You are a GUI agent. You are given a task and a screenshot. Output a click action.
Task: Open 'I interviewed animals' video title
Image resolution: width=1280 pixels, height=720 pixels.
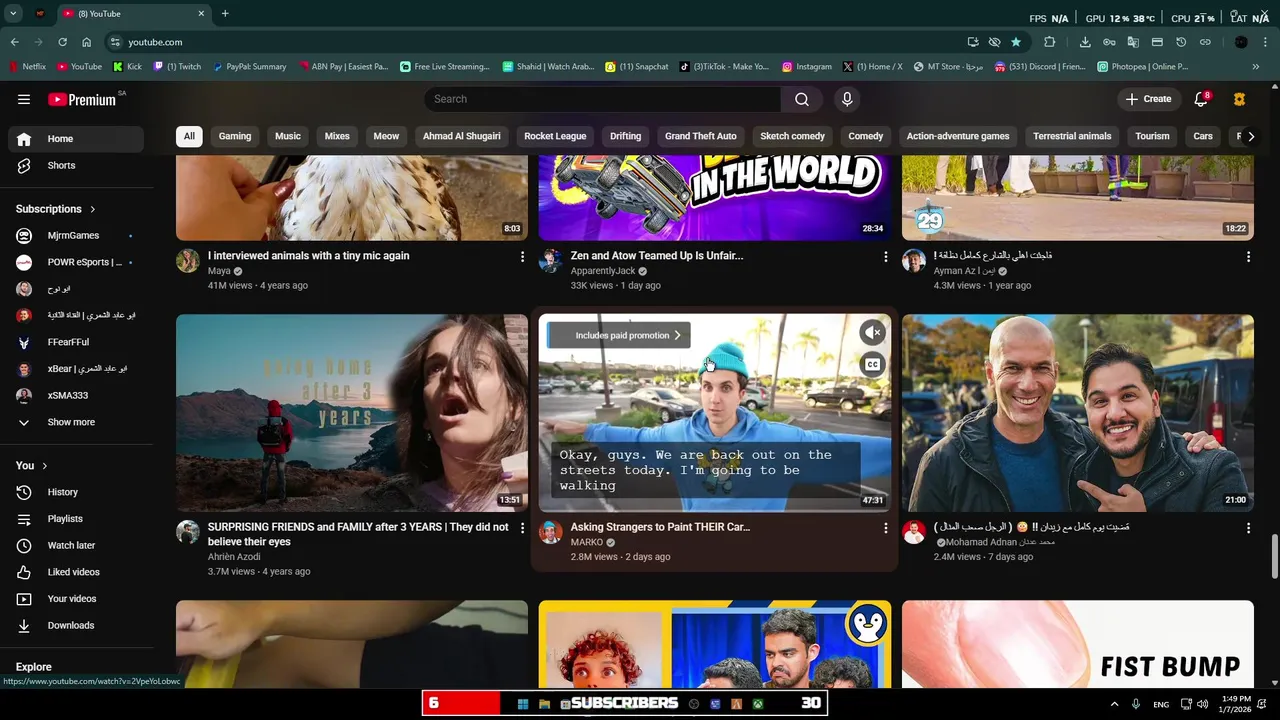coord(308,256)
